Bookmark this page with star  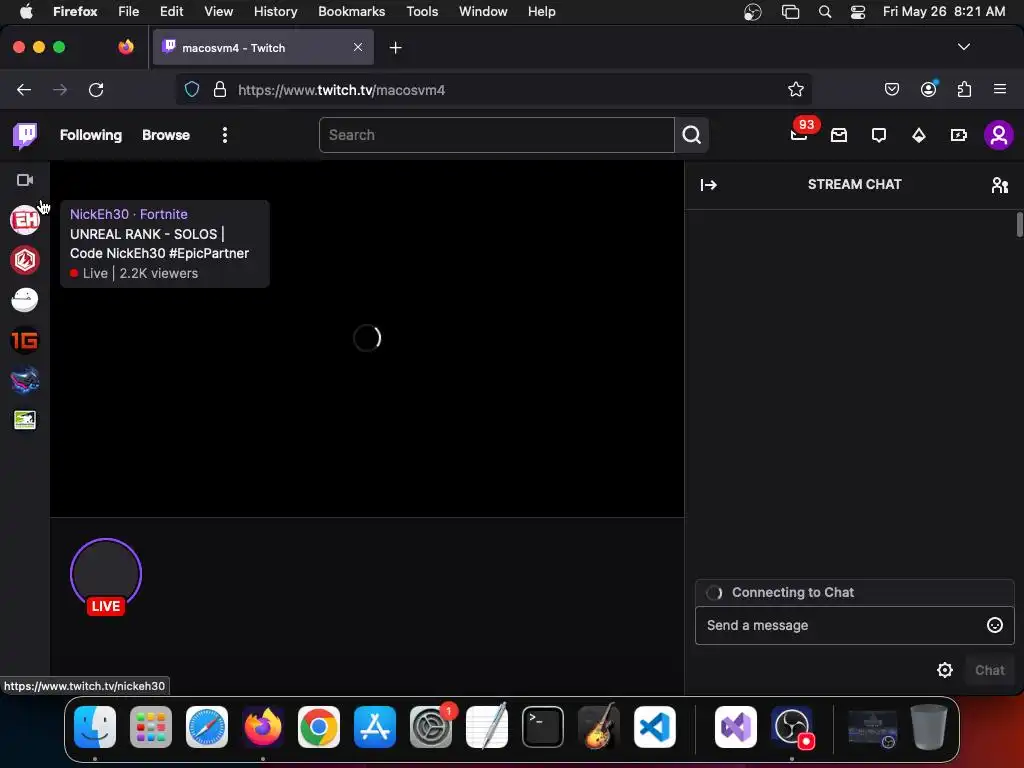[x=795, y=89]
